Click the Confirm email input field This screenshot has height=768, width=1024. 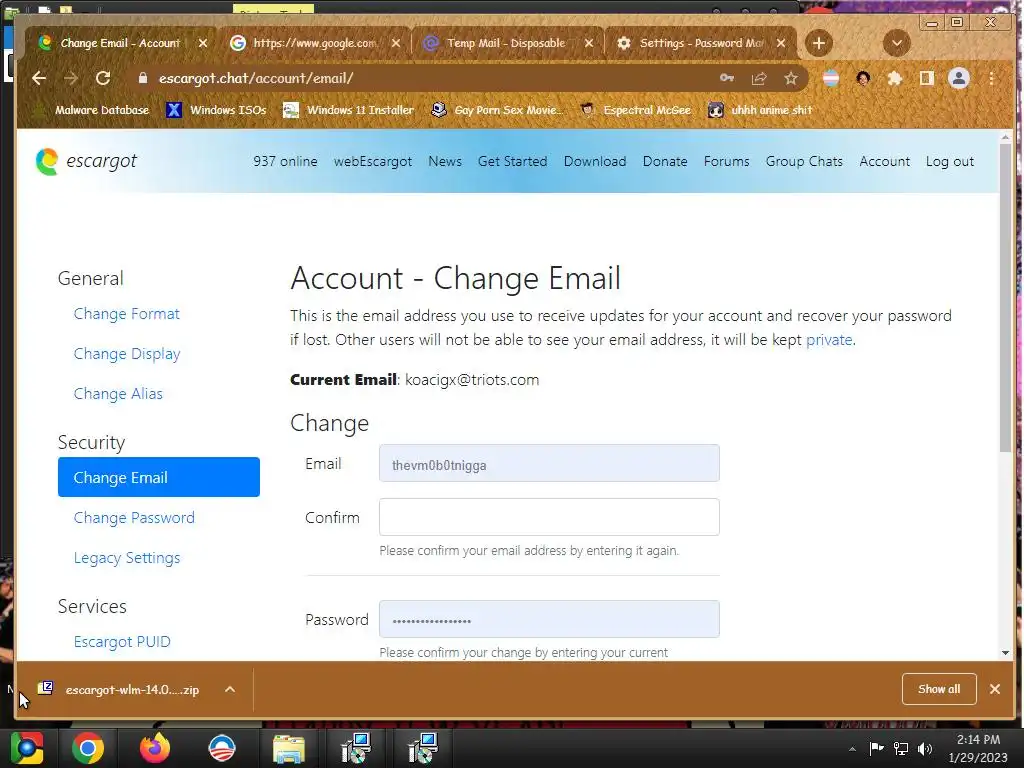pos(549,517)
